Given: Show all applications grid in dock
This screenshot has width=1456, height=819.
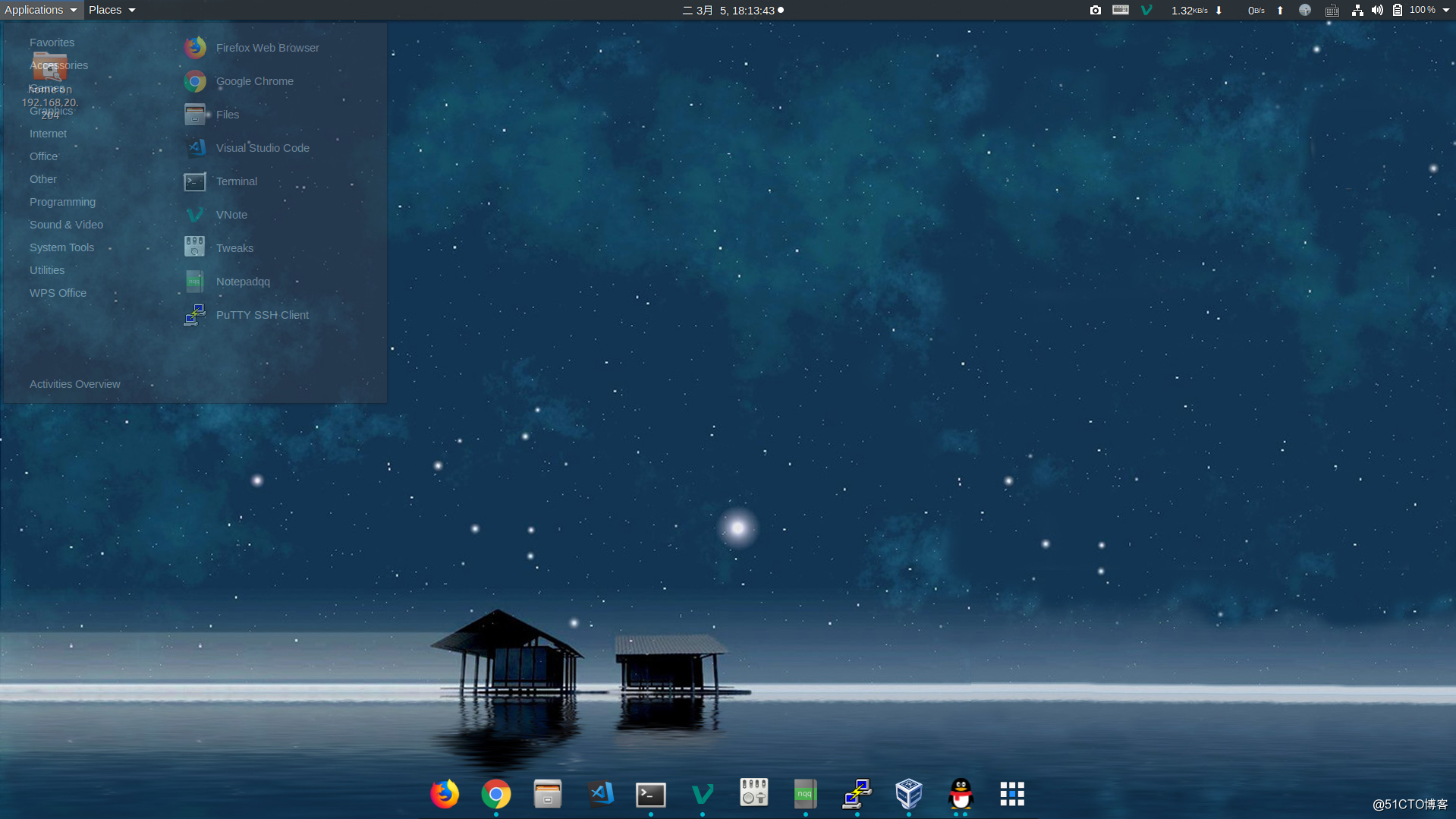Looking at the screenshot, I should click(1012, 794).
